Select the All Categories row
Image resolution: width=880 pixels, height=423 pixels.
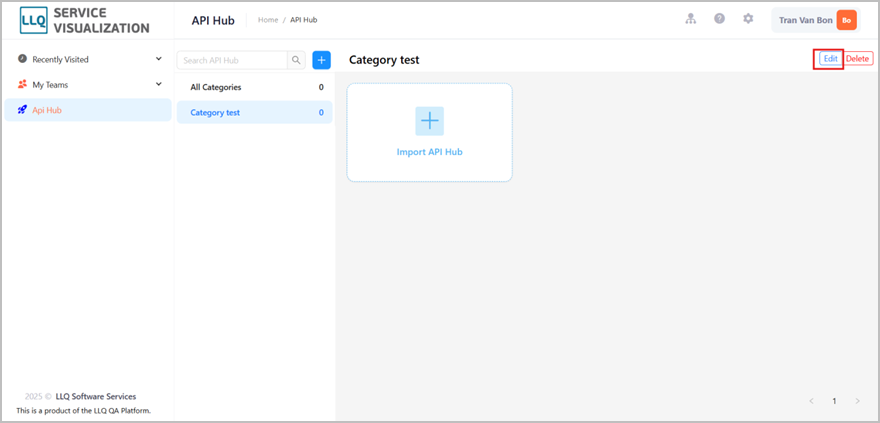[x=255, y=87]
